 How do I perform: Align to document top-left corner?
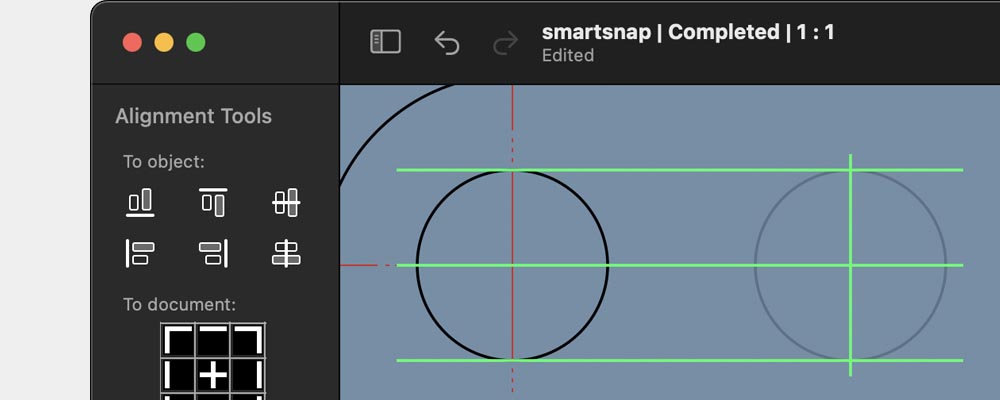[178, 341]
